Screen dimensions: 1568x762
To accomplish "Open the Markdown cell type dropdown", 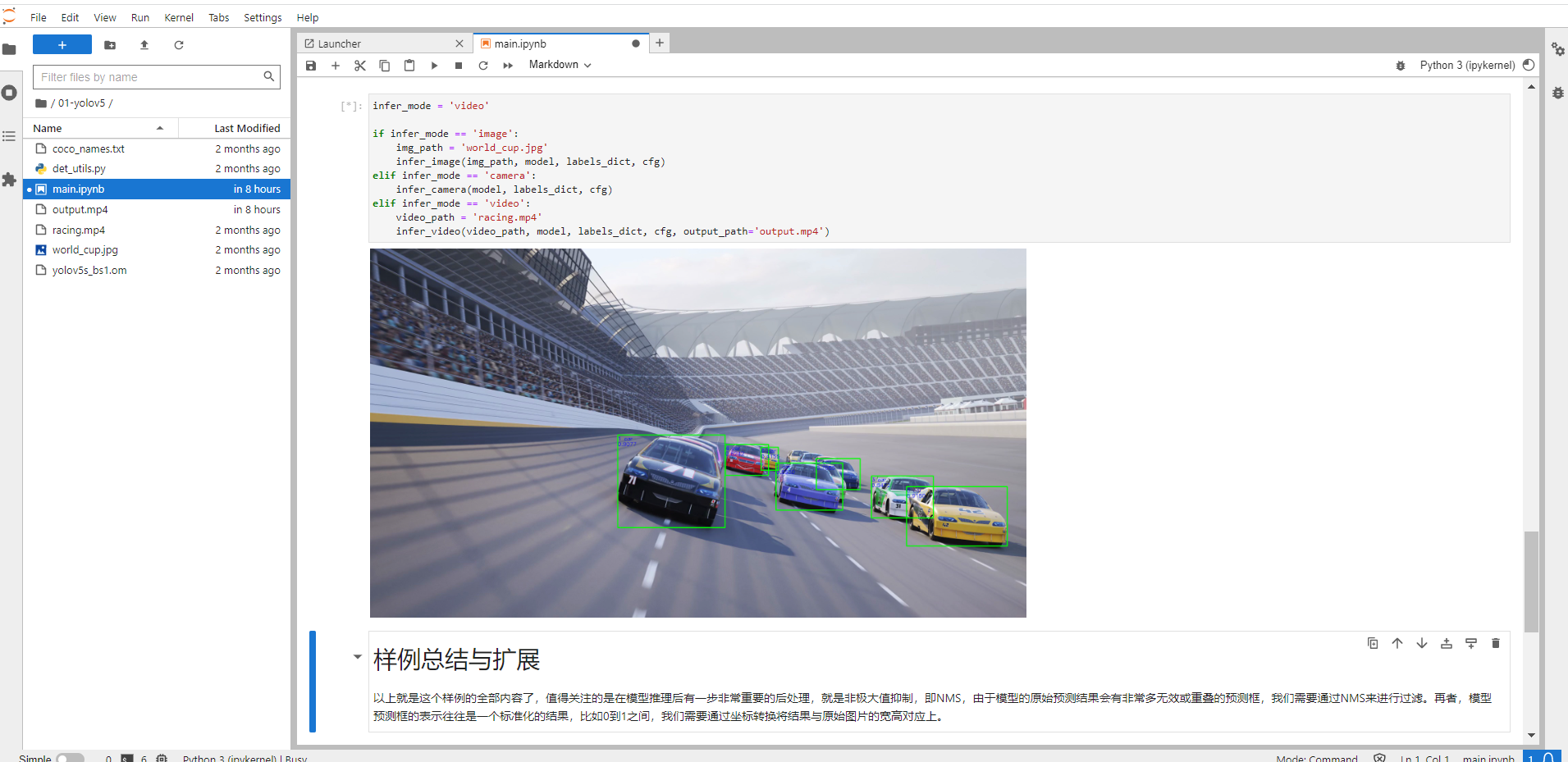I will pyautogui.click(x=560, y=65).
